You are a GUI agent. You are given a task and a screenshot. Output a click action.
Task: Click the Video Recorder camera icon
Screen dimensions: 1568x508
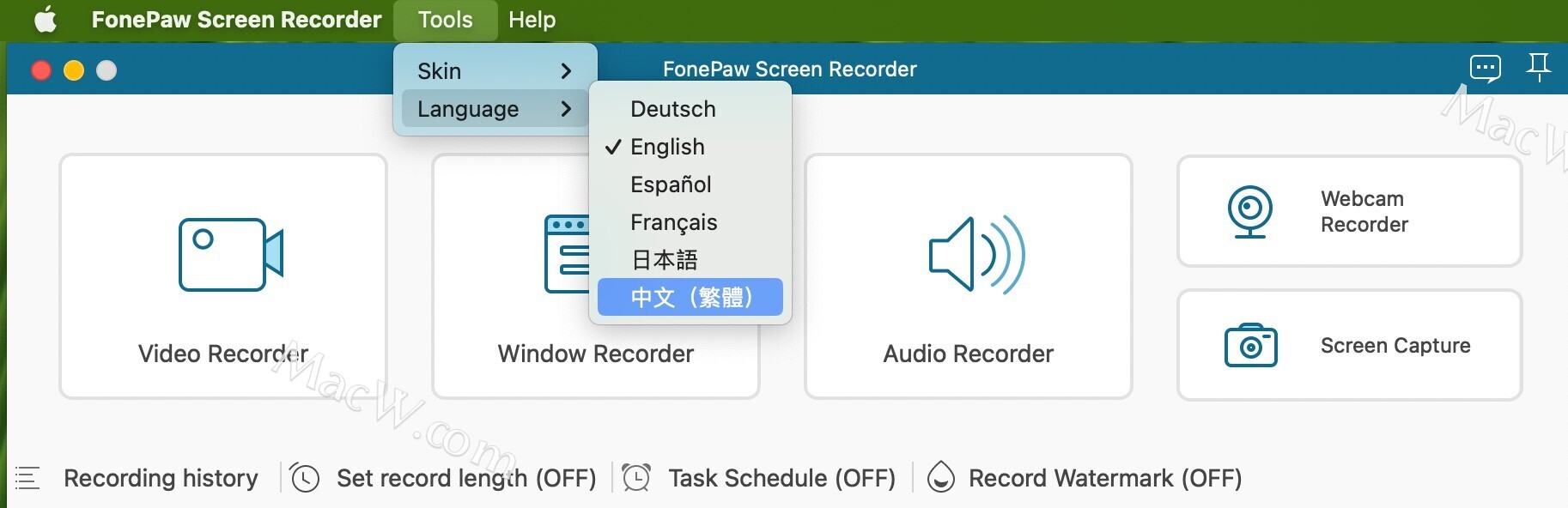tap(231, 255)
